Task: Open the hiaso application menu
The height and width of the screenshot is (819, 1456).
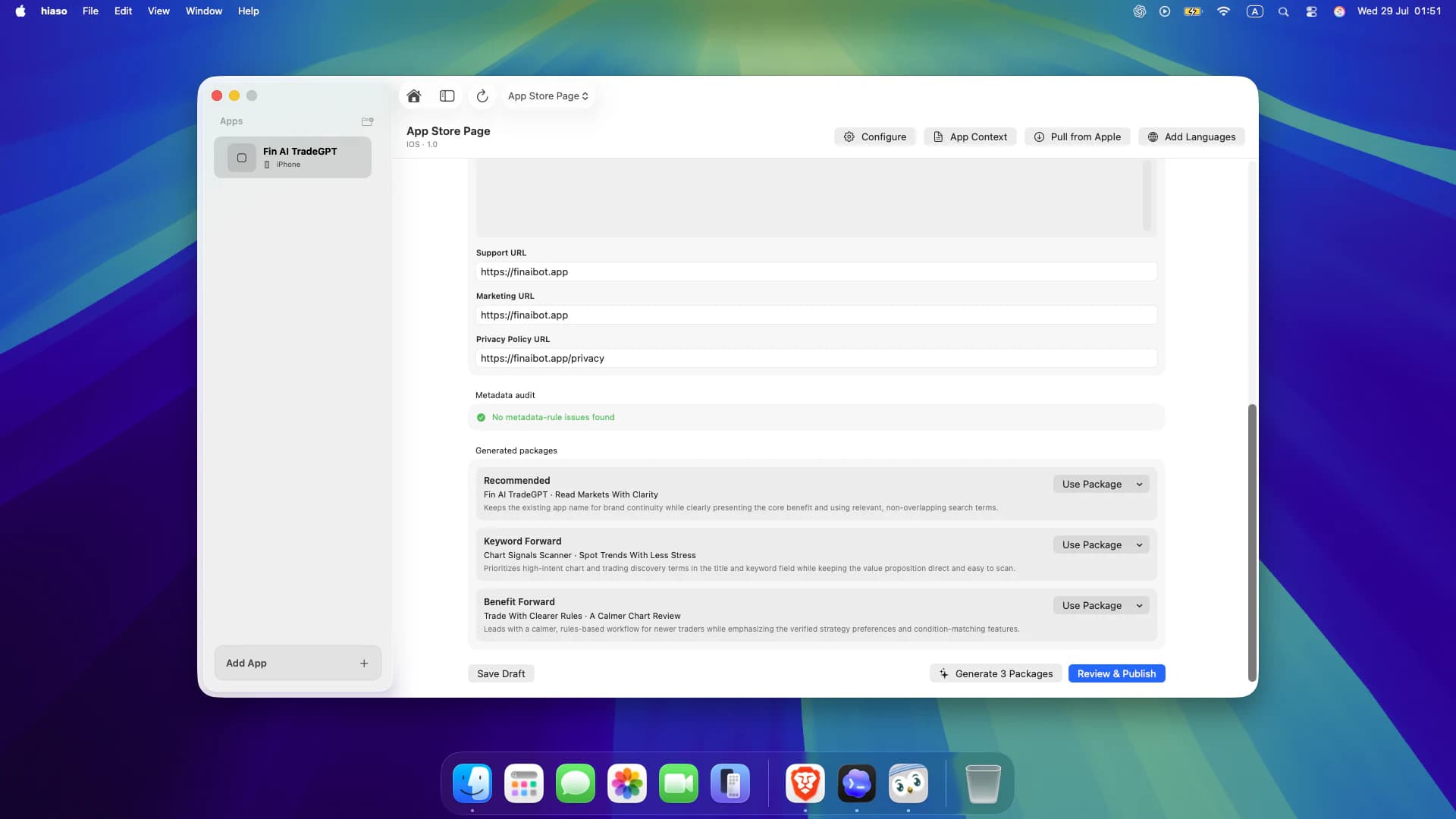Action: coord(54,11)
